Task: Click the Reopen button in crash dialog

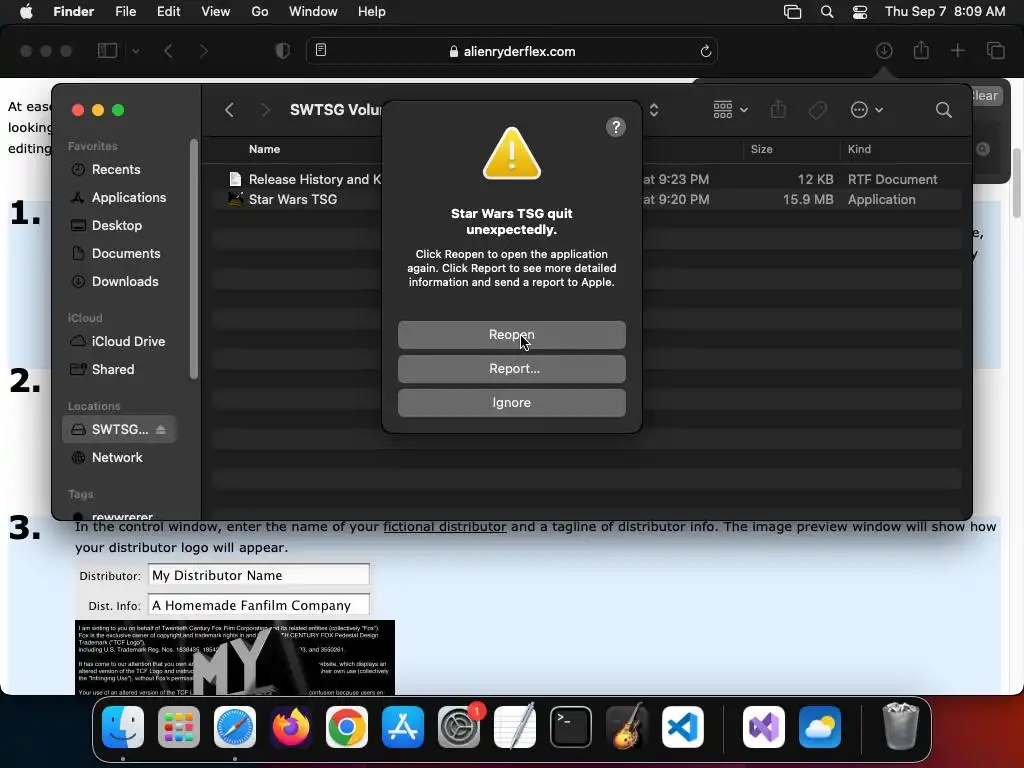Action: (x=511, y=334)
